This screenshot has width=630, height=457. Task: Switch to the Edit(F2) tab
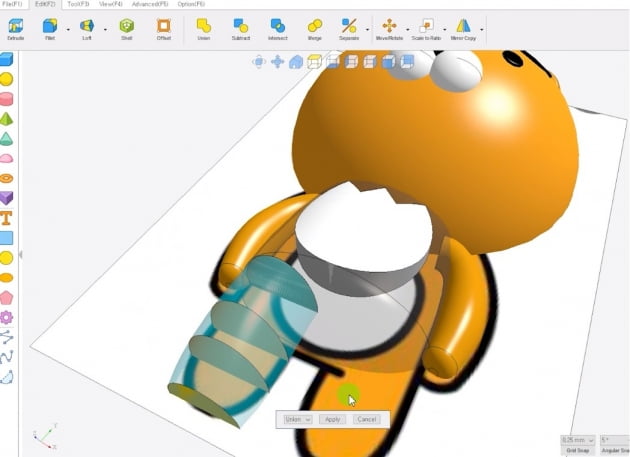tap(45, 4)
